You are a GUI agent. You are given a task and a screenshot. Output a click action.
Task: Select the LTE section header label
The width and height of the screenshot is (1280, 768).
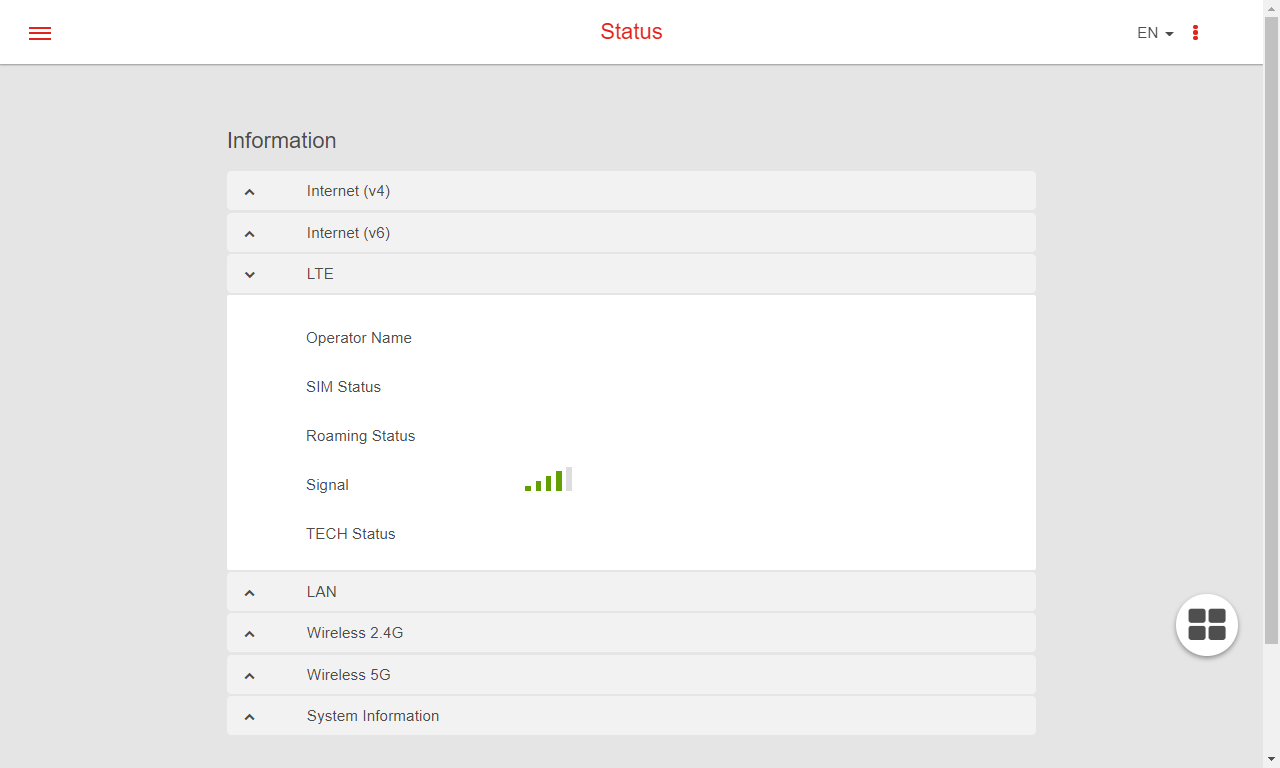pyautogui.click(x=320, y=274)
